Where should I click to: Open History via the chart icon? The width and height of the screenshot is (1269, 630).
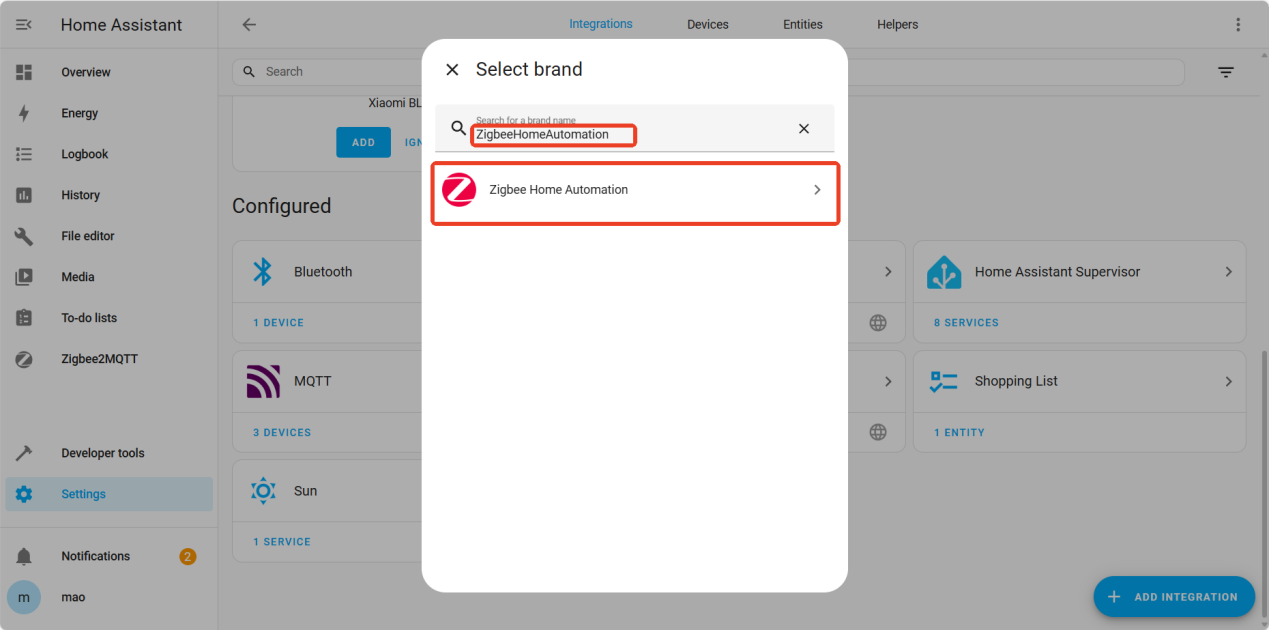click(x=24, y=195)
